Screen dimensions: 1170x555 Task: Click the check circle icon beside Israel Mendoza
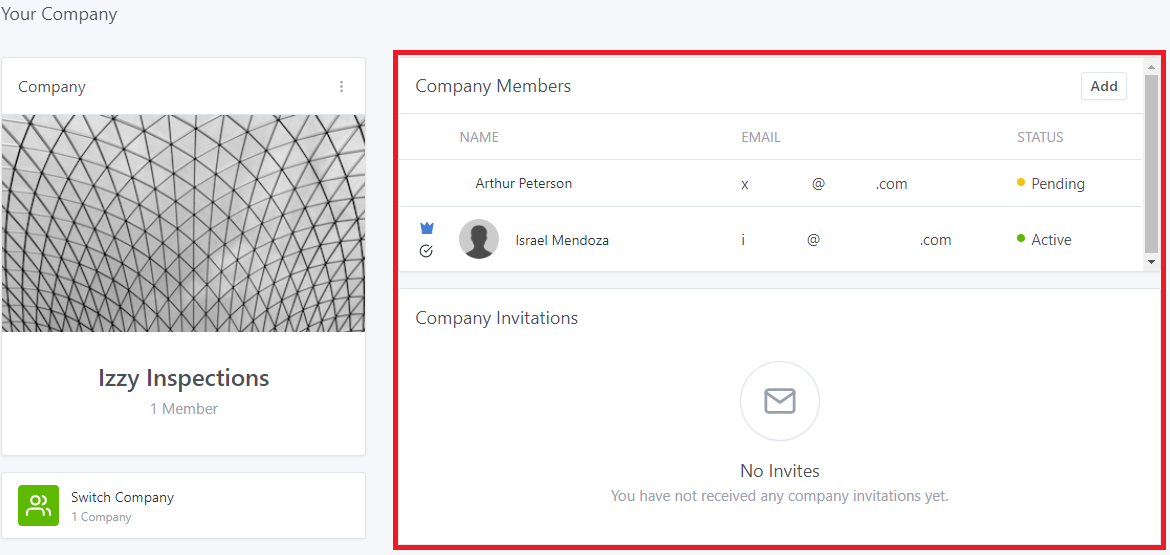tap(426, 251)
